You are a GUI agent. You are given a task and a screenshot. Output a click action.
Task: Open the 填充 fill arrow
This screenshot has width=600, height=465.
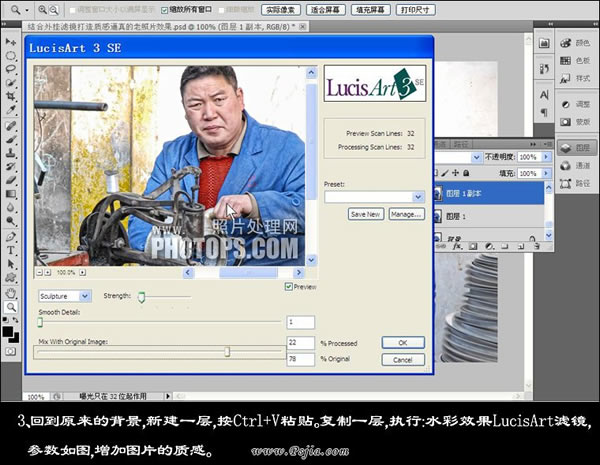[546, 173]
